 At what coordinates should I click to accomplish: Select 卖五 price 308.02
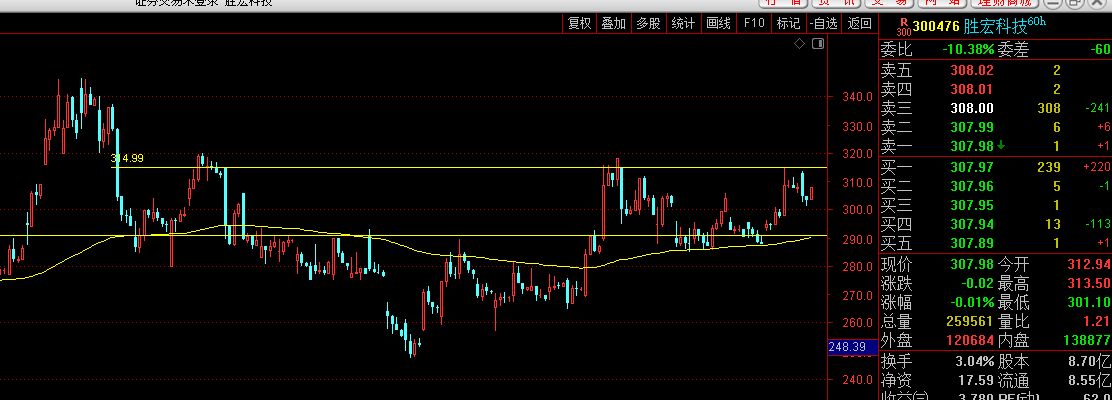(972, 70)
